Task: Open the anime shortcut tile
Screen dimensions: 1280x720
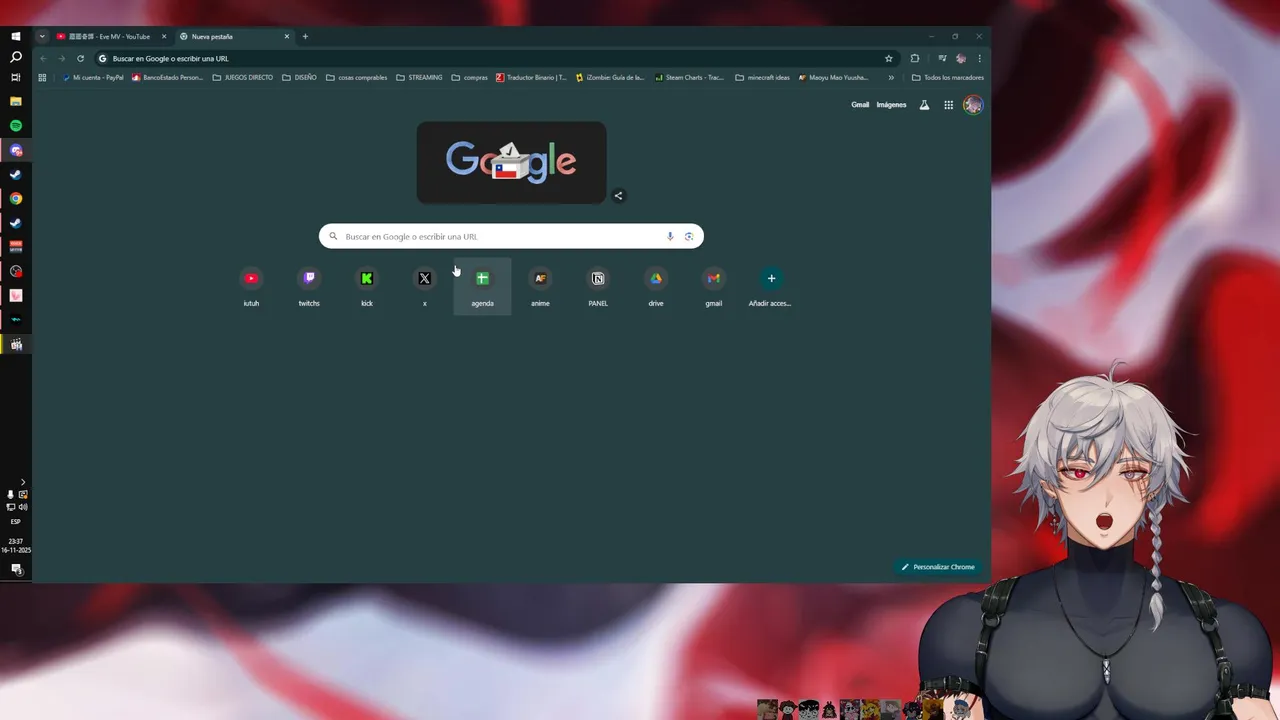Action: tap(540, 286)
